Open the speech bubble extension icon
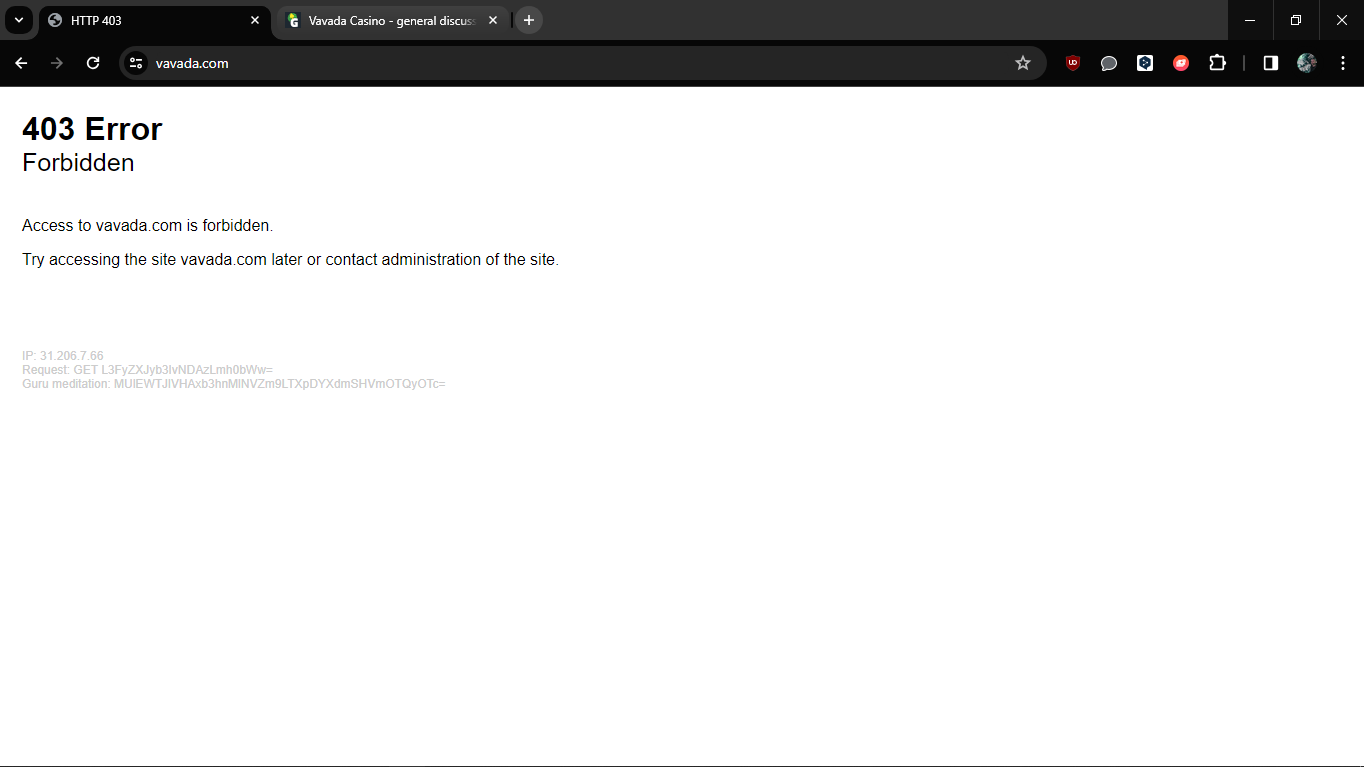 click(1109, 63)
